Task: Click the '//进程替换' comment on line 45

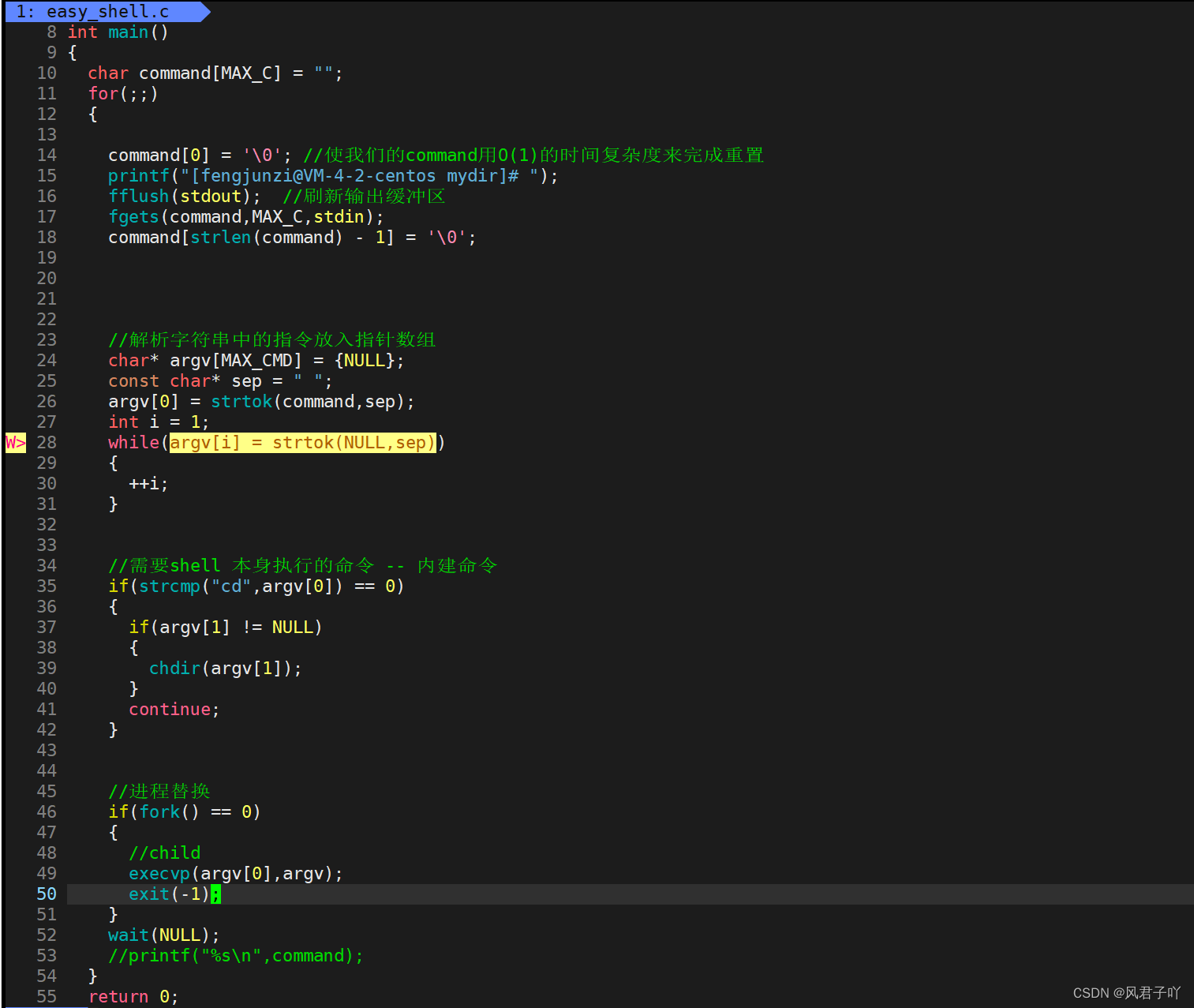Action: 159,791
